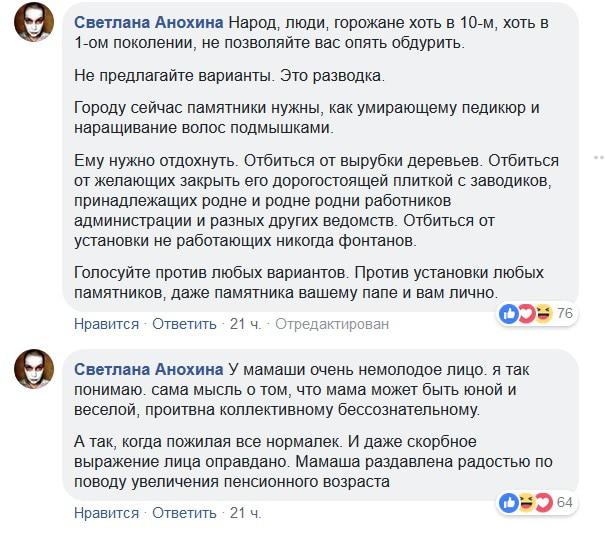Click Светлана Анохина's avatar on the second comment
The image size is (605, 539).
pos(34,372)
